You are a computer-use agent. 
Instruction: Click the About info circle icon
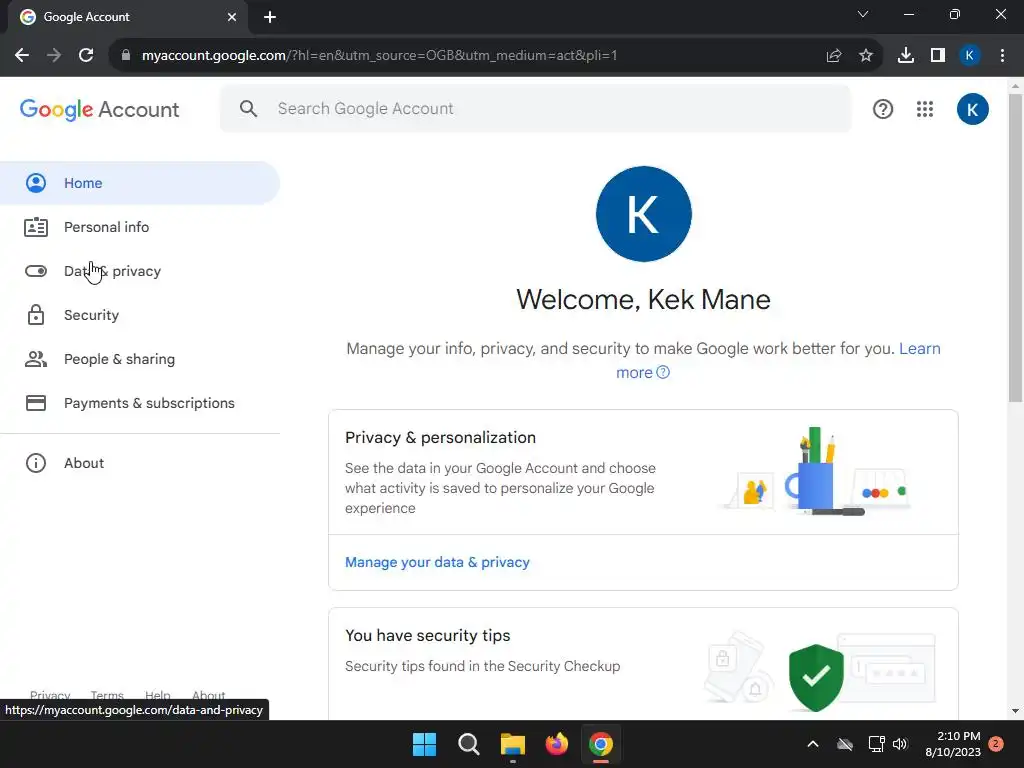pos(36,463)
